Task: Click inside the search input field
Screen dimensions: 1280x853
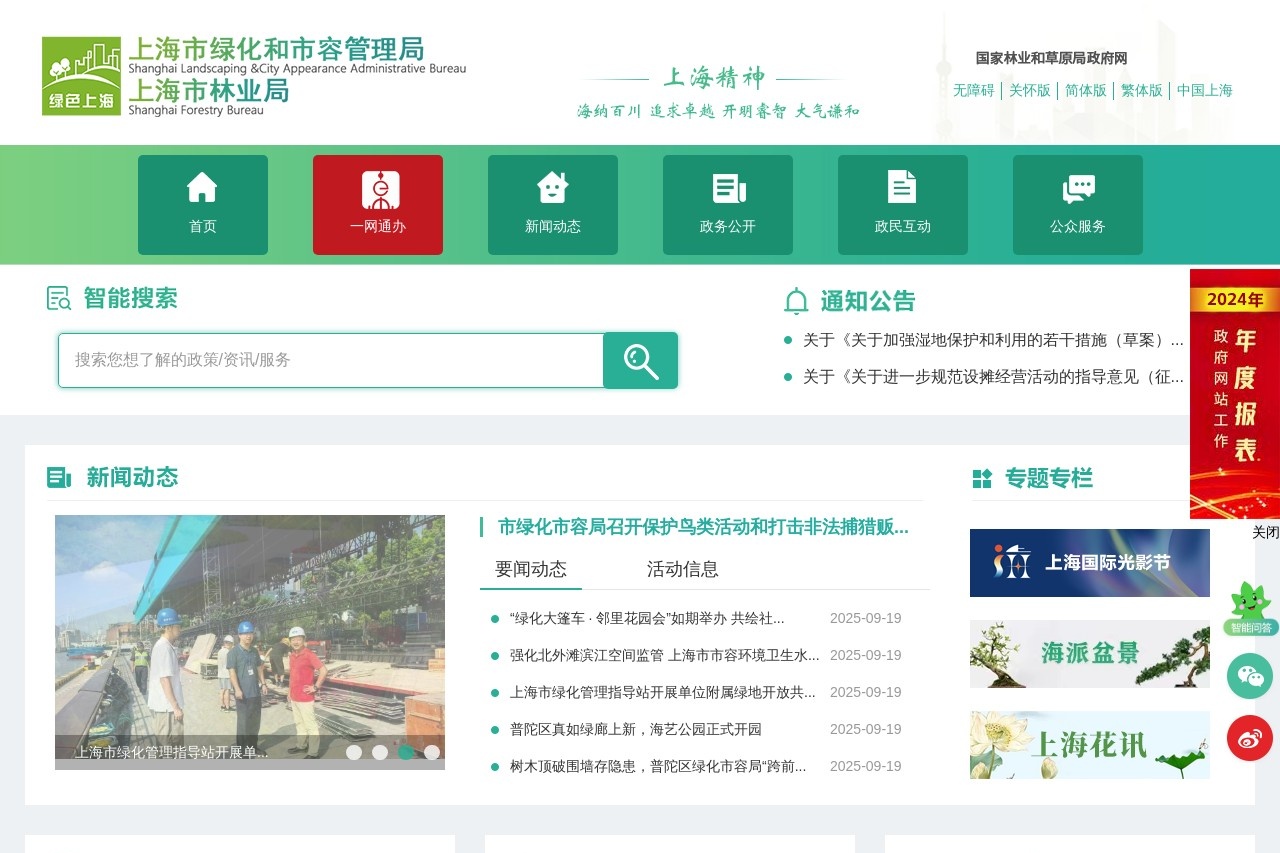Action: click(x=330, y=360)
